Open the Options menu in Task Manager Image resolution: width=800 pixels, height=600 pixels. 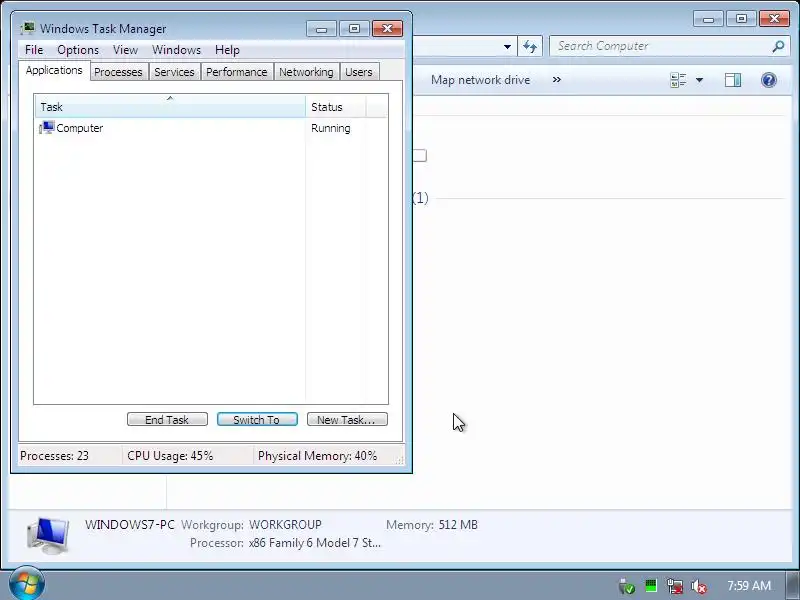tap(78, 50)
